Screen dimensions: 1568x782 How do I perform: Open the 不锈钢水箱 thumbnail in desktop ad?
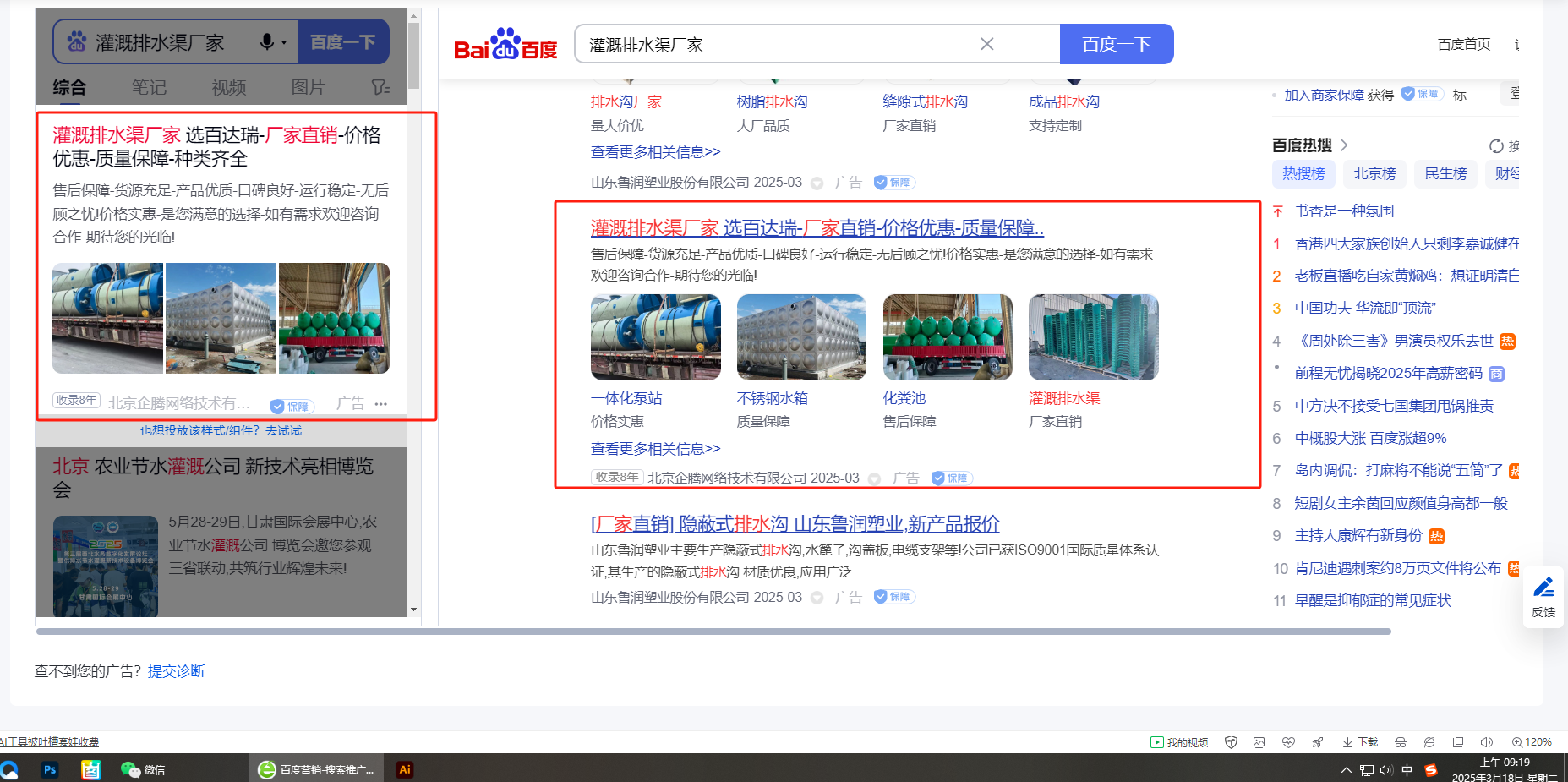click(x=801, y=337)
